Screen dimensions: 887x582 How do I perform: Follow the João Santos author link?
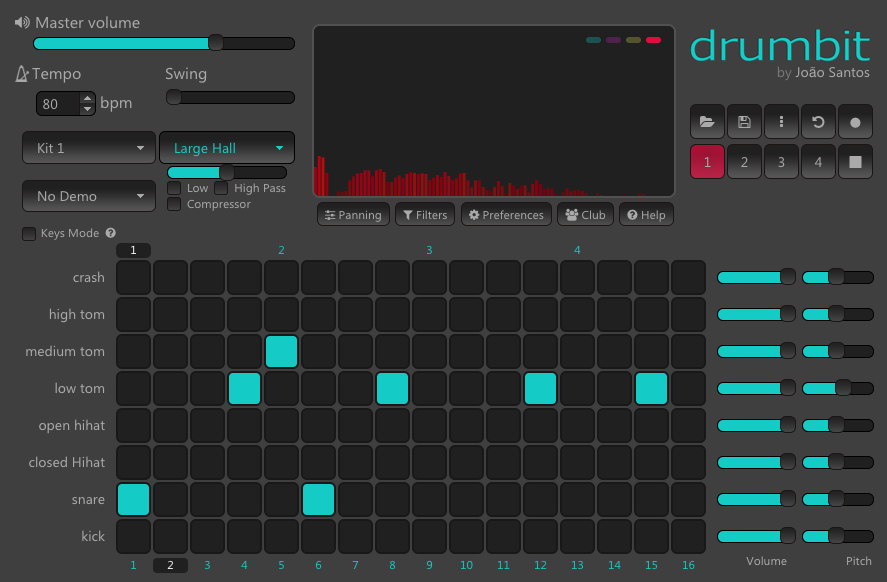point(832,73)
